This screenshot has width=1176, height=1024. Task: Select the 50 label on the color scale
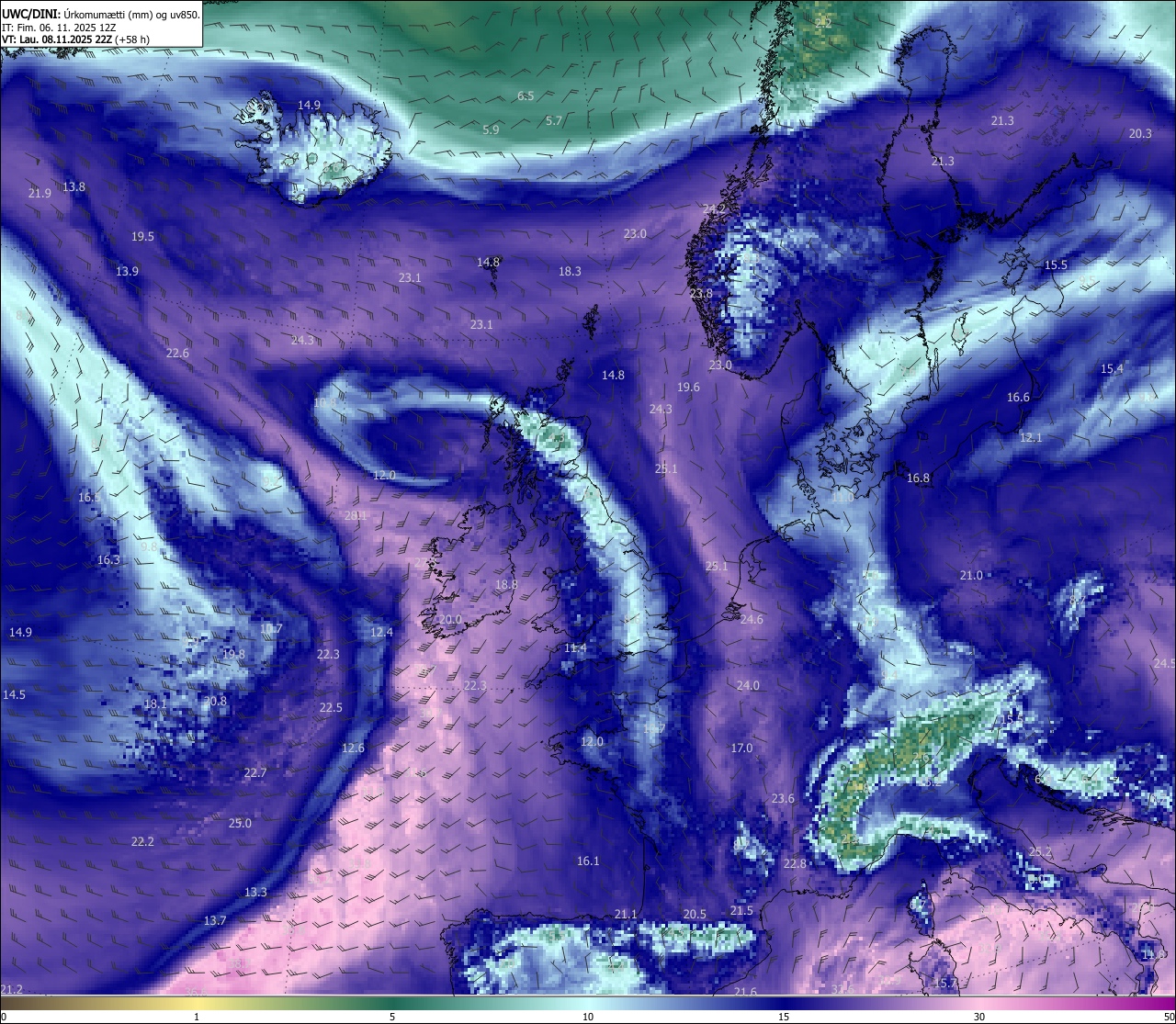1169,1017
